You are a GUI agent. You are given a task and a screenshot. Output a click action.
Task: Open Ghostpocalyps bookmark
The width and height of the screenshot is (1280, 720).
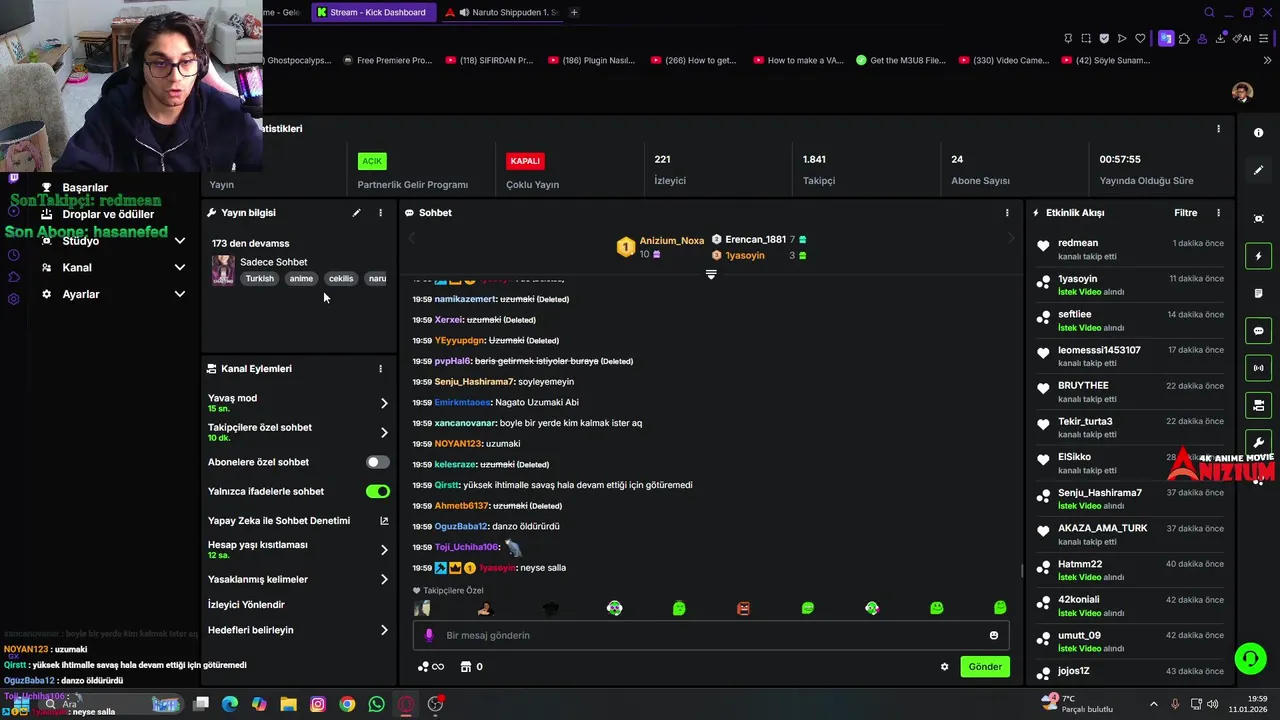[299, 60]
